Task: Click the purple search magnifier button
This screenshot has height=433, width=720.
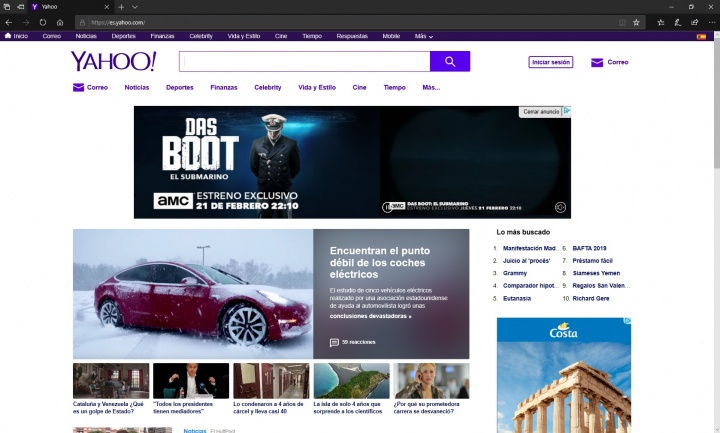Action: click(450, 62)
